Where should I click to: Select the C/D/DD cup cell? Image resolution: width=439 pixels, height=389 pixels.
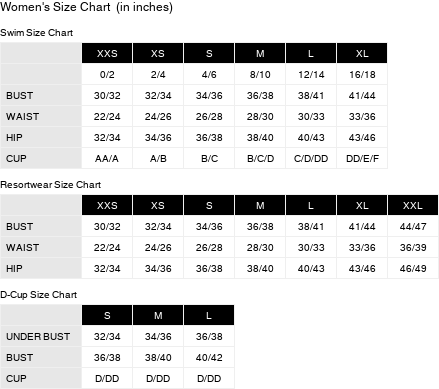311,158
